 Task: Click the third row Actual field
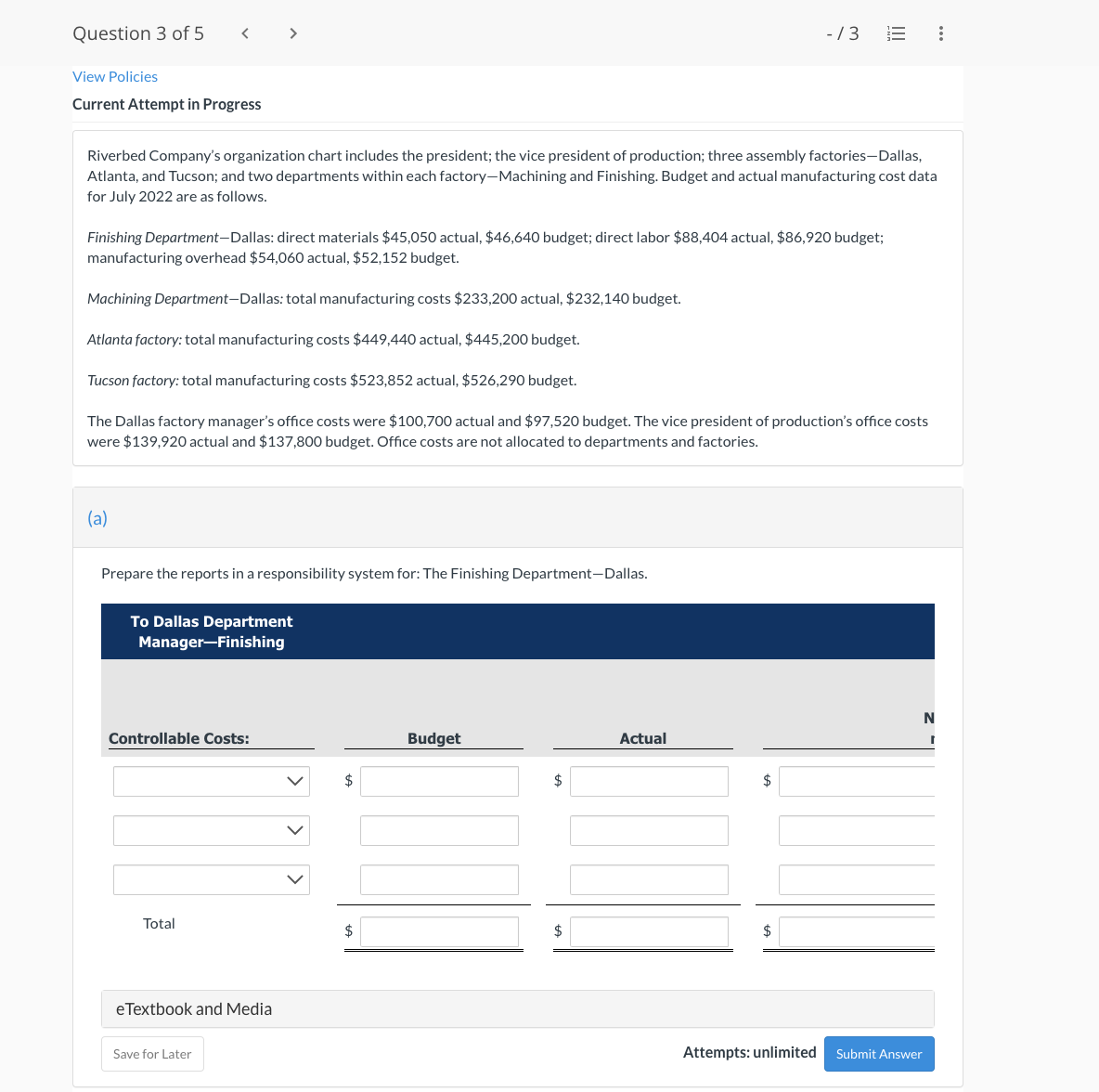coord(648,879)
